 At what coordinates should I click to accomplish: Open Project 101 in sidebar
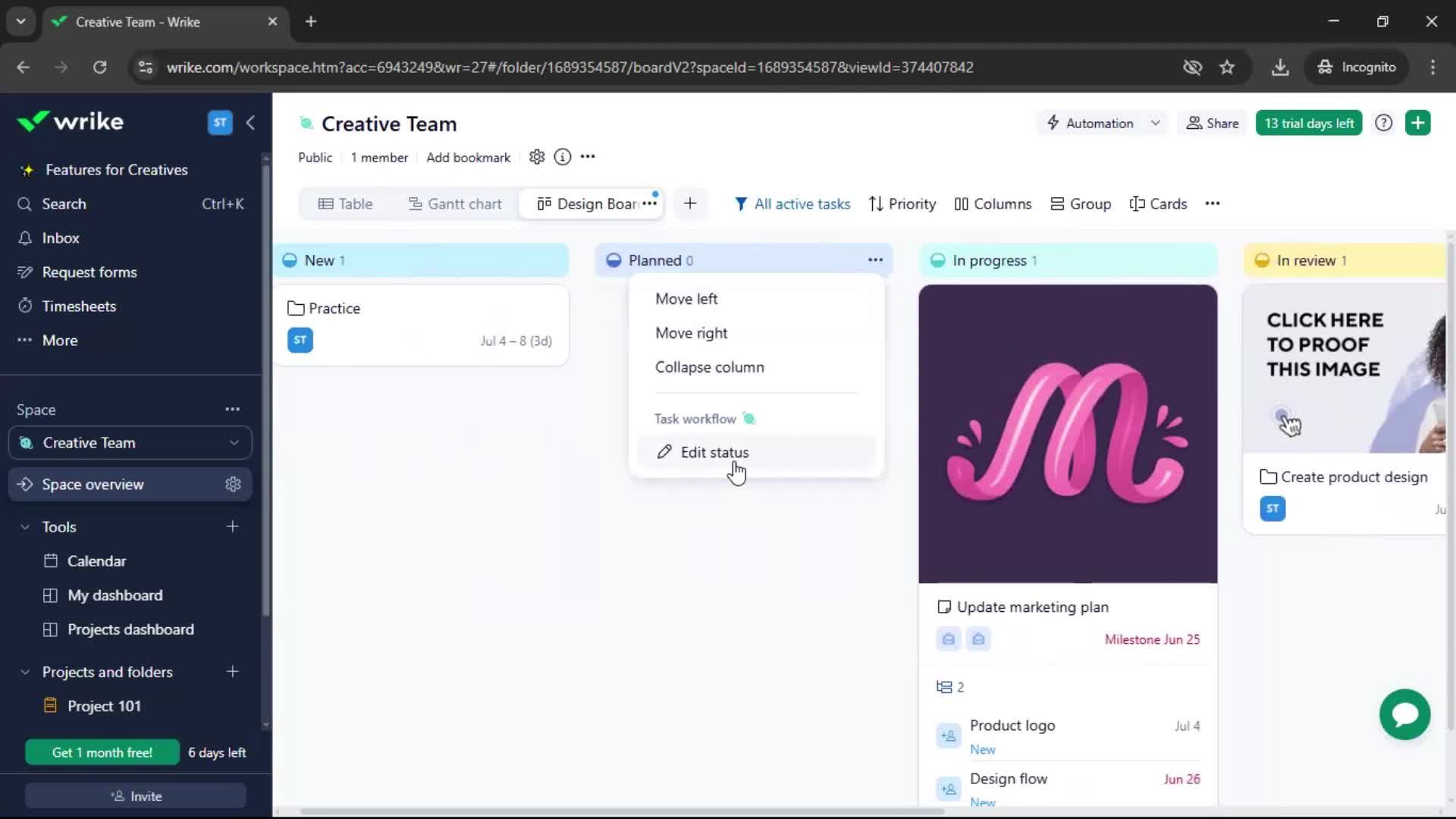pyautogui.click(x=104, y=706)
